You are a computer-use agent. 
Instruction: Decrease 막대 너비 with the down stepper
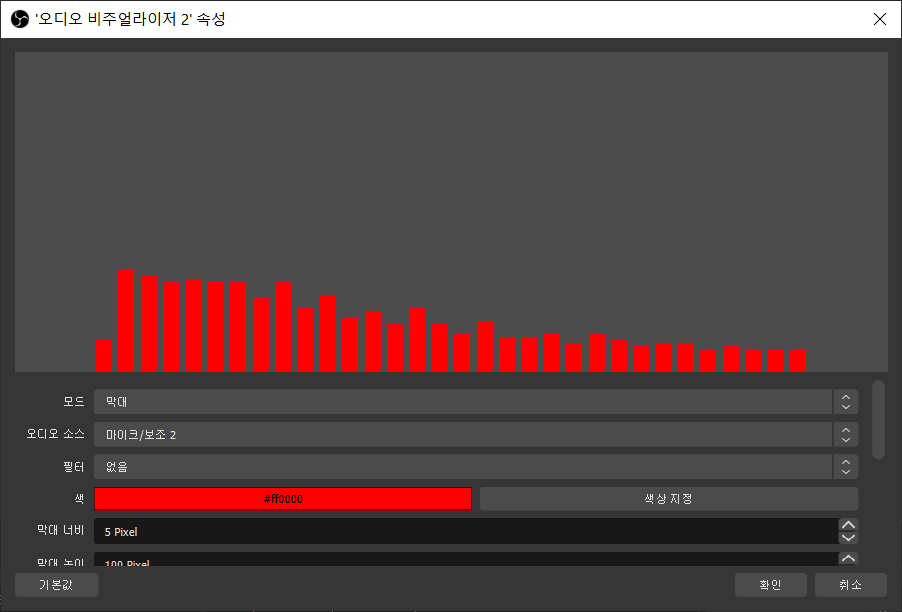click(x=847, y=538)
